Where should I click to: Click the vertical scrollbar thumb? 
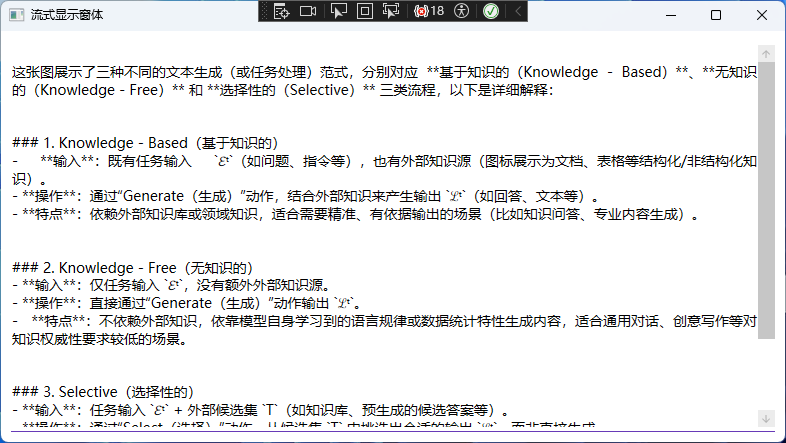click(767, 200)
